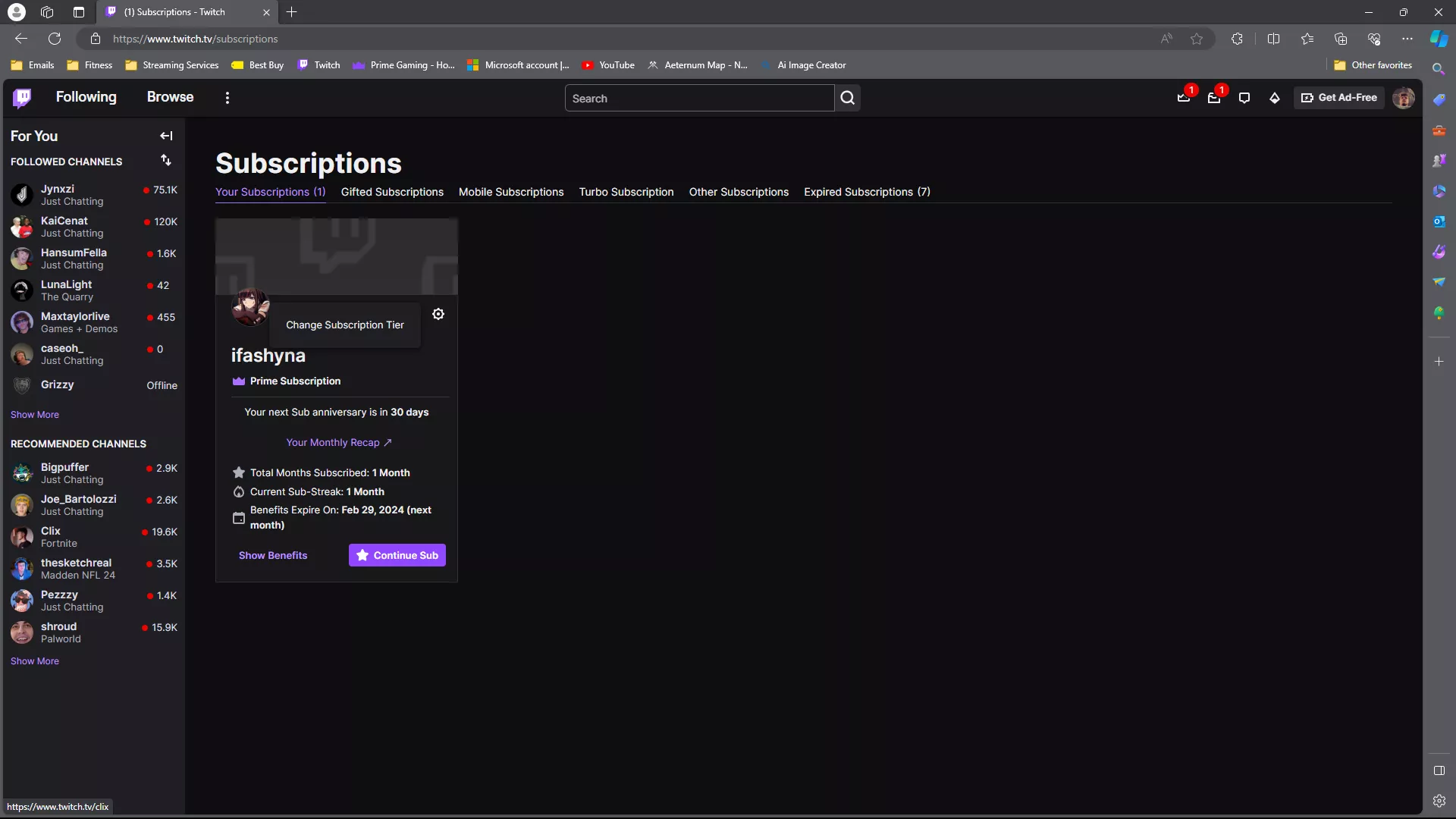This screenshot has height=819, width=1456.
Task: Open the Twitch notifications icon with badge
Action: (x=1183, y=98)
